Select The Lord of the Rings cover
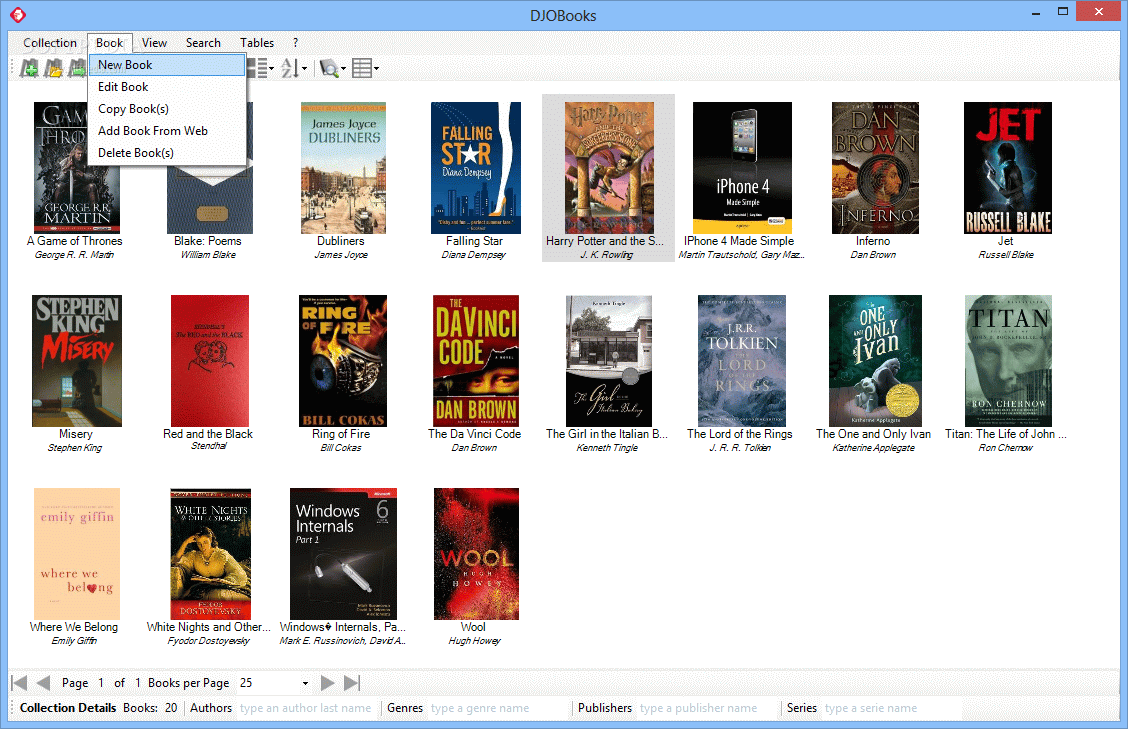This screenshot has width=1128, height=729. click(x=742, y=361)
